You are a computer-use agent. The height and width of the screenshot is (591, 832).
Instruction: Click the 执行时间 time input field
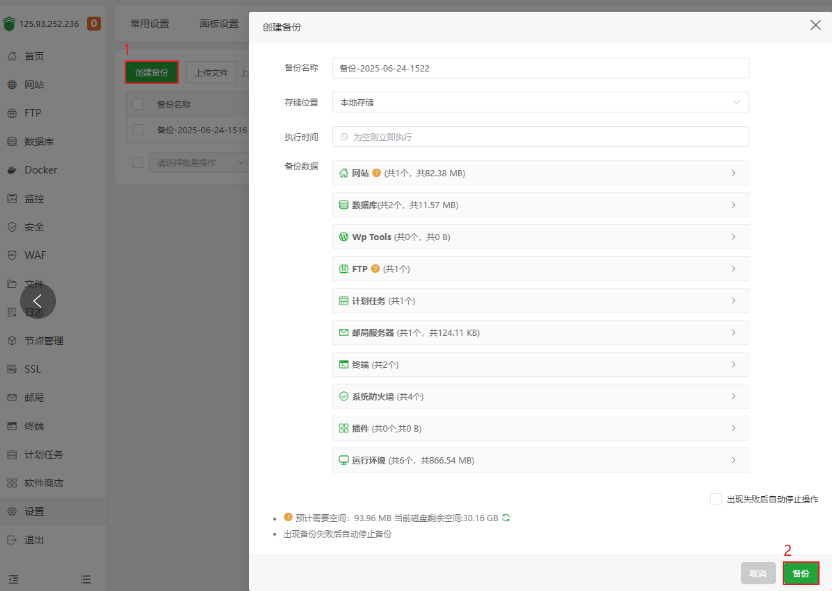click(x=540, y=137)
